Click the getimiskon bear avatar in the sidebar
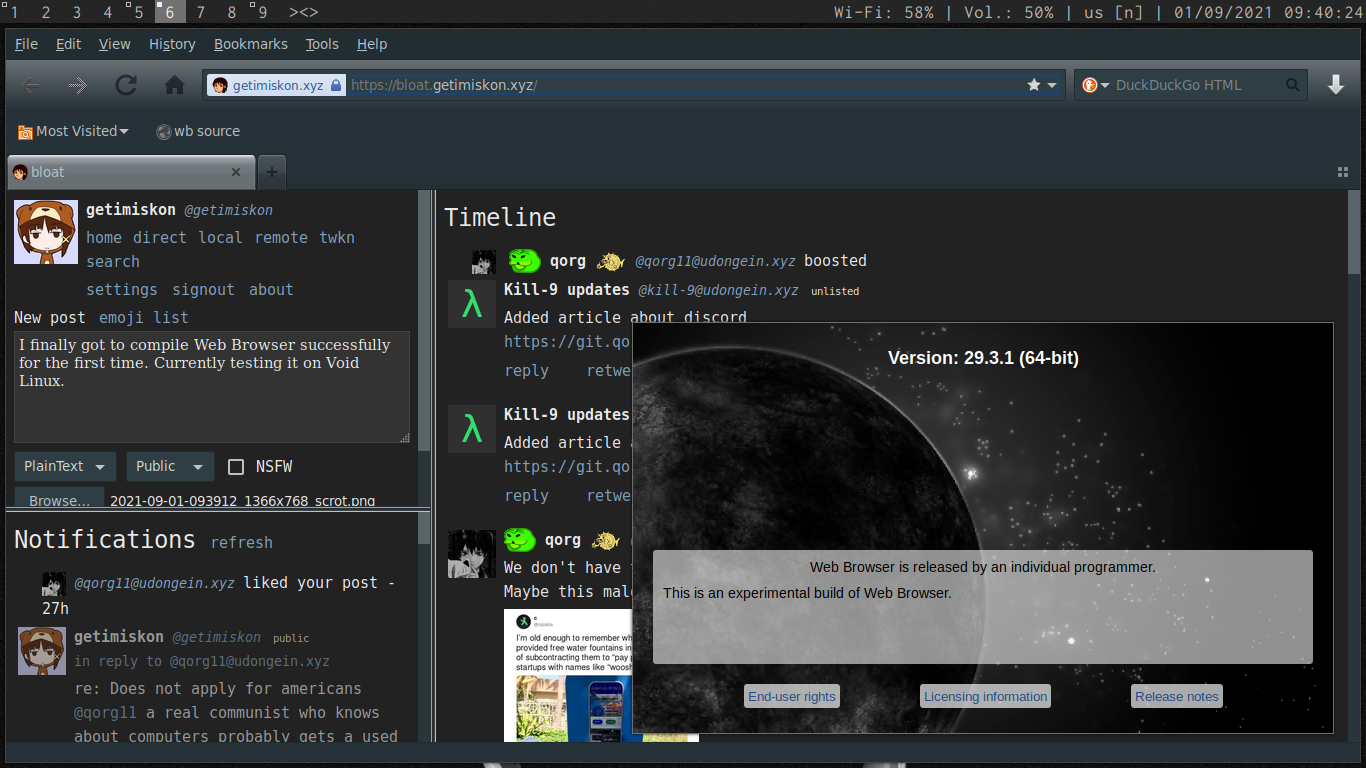Screen dimensions: 1366x768 [46, 232]
